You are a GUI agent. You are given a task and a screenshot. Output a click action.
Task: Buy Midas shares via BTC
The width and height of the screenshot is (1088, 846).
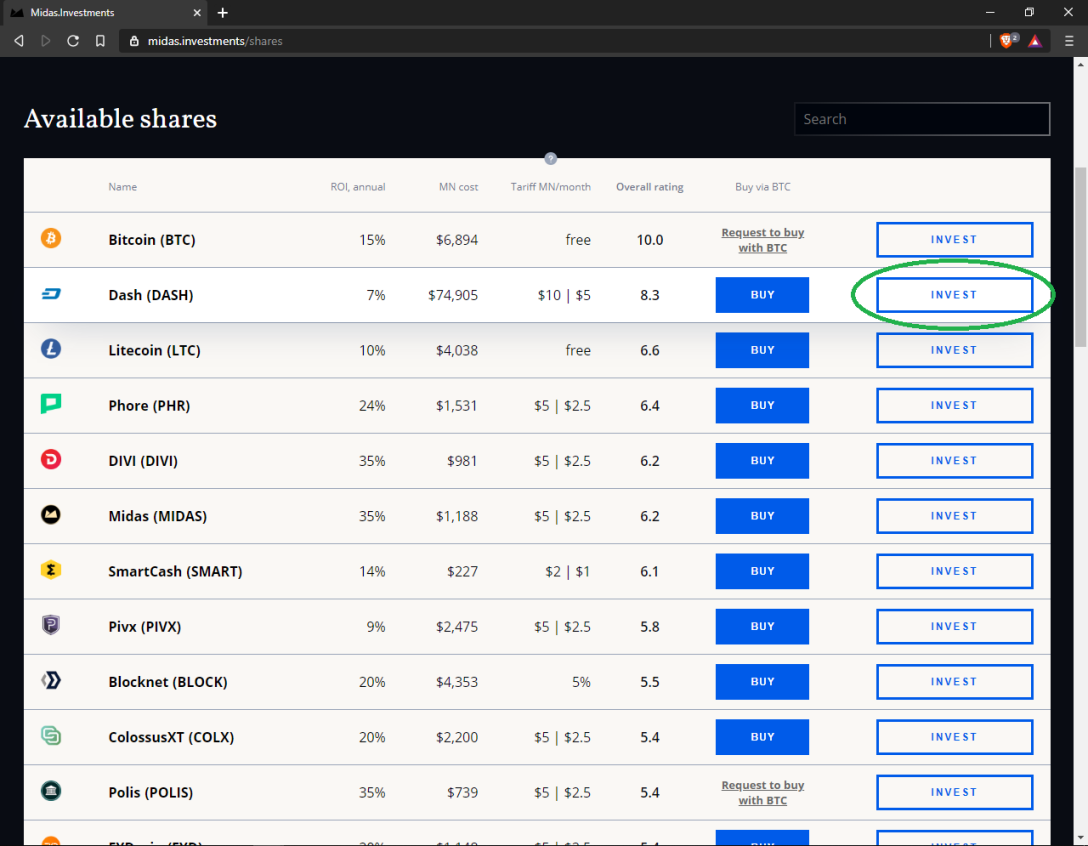762,516
